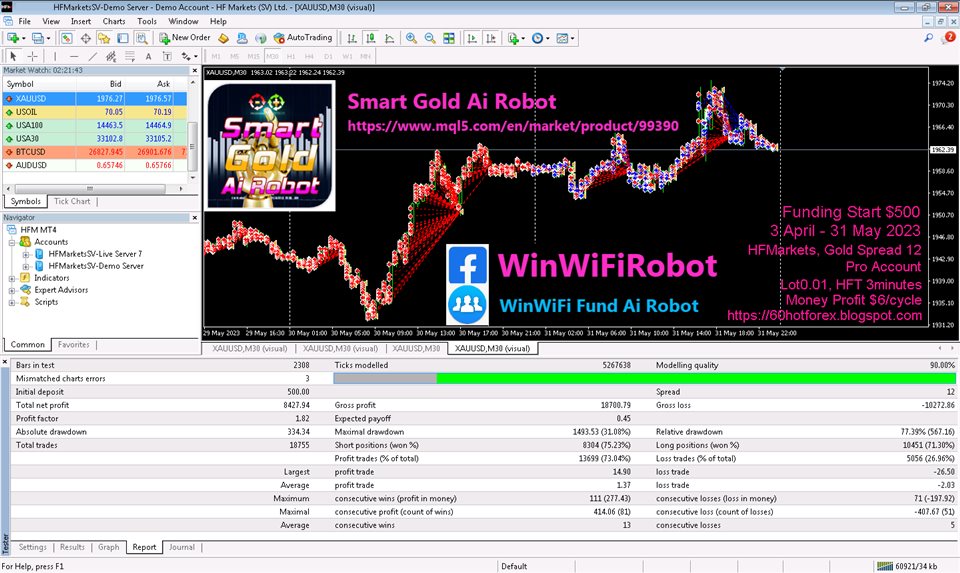Select the M30 timeframe button
This screenshot has width=960, height=573.
[x=272, y=56]
